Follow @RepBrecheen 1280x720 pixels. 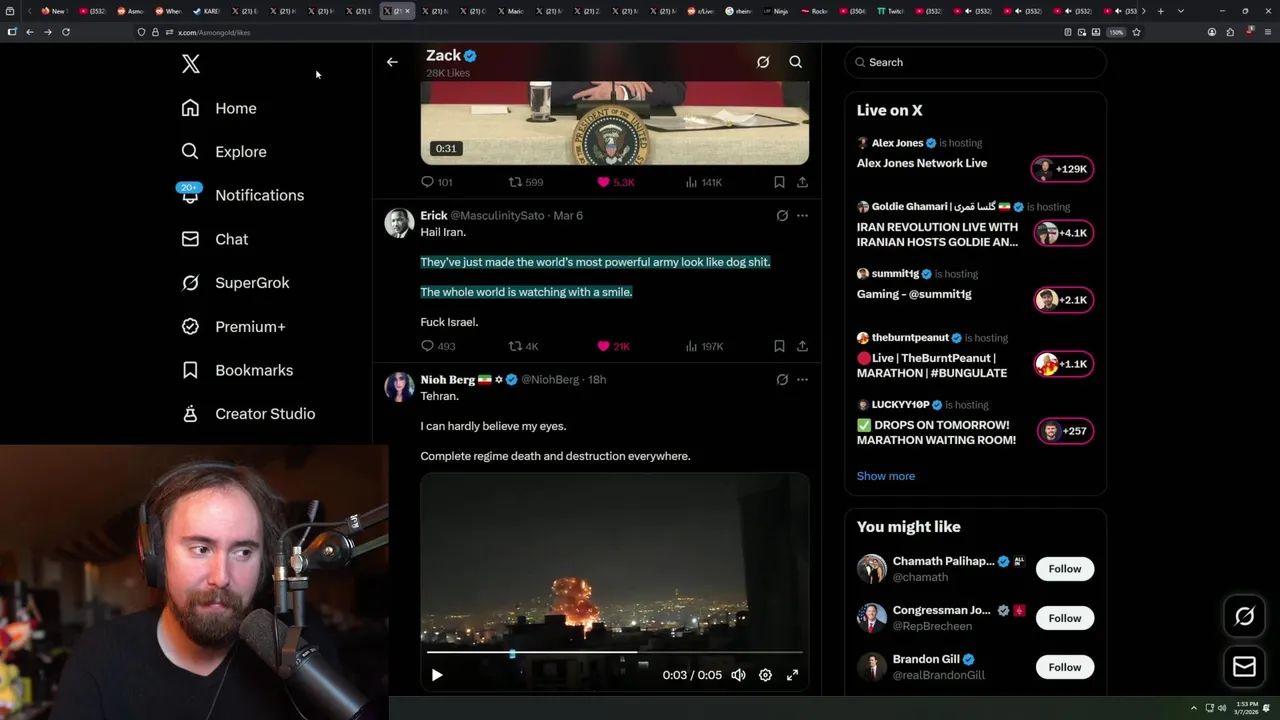pos(1065,618)
